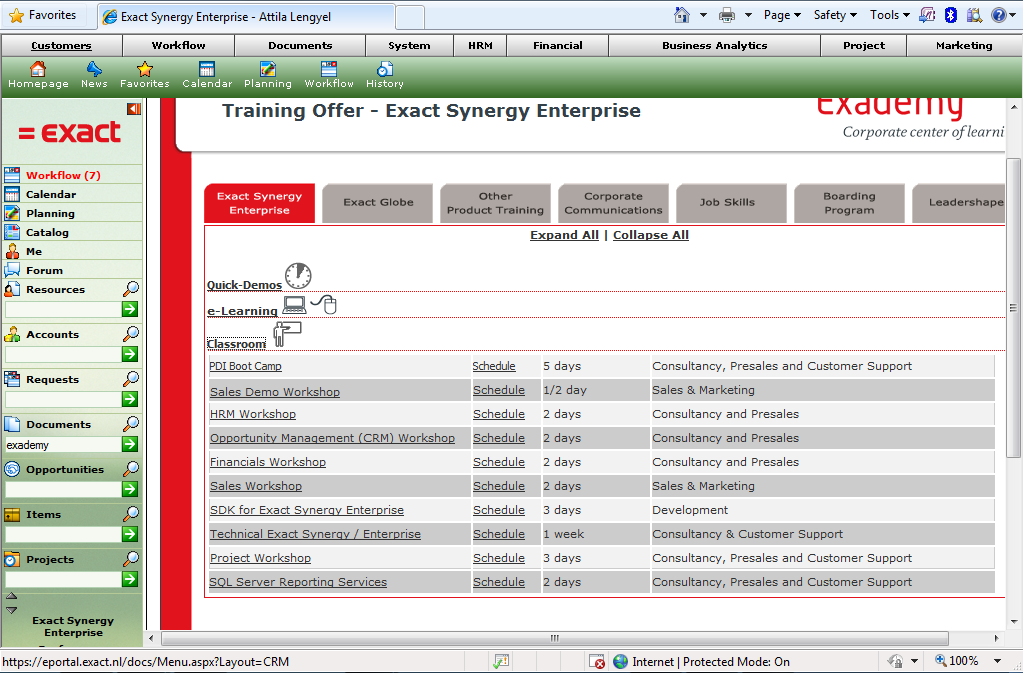Screen dimensions: 1023x673
Task: Expand the Quick-Demos section
Action: [244, 285]
